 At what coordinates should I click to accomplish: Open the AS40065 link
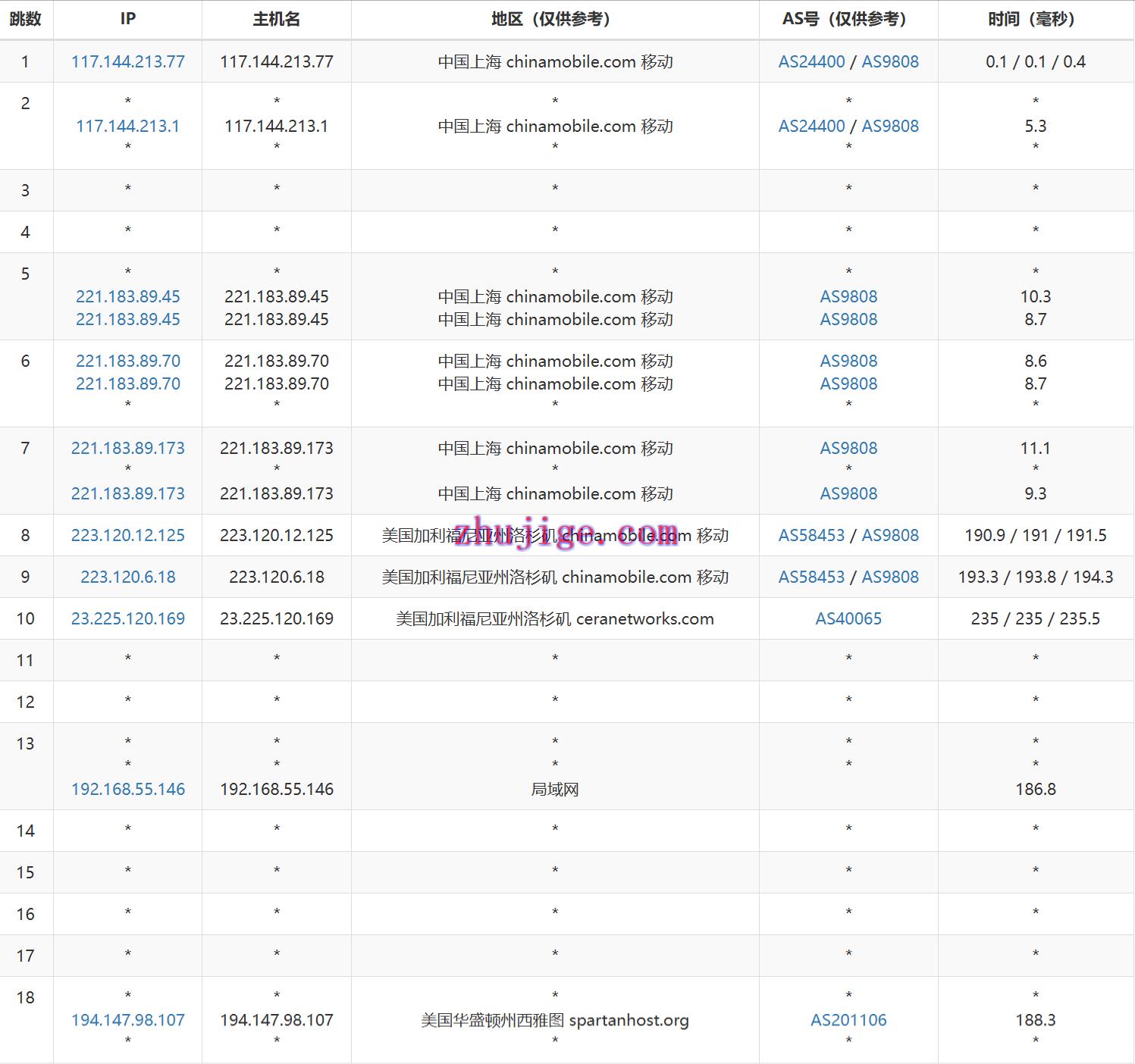point(848,619)
